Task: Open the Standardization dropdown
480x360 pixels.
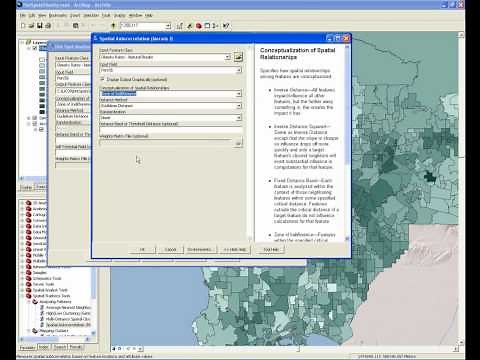Action: pyautogui.click(x=239, y=118)
